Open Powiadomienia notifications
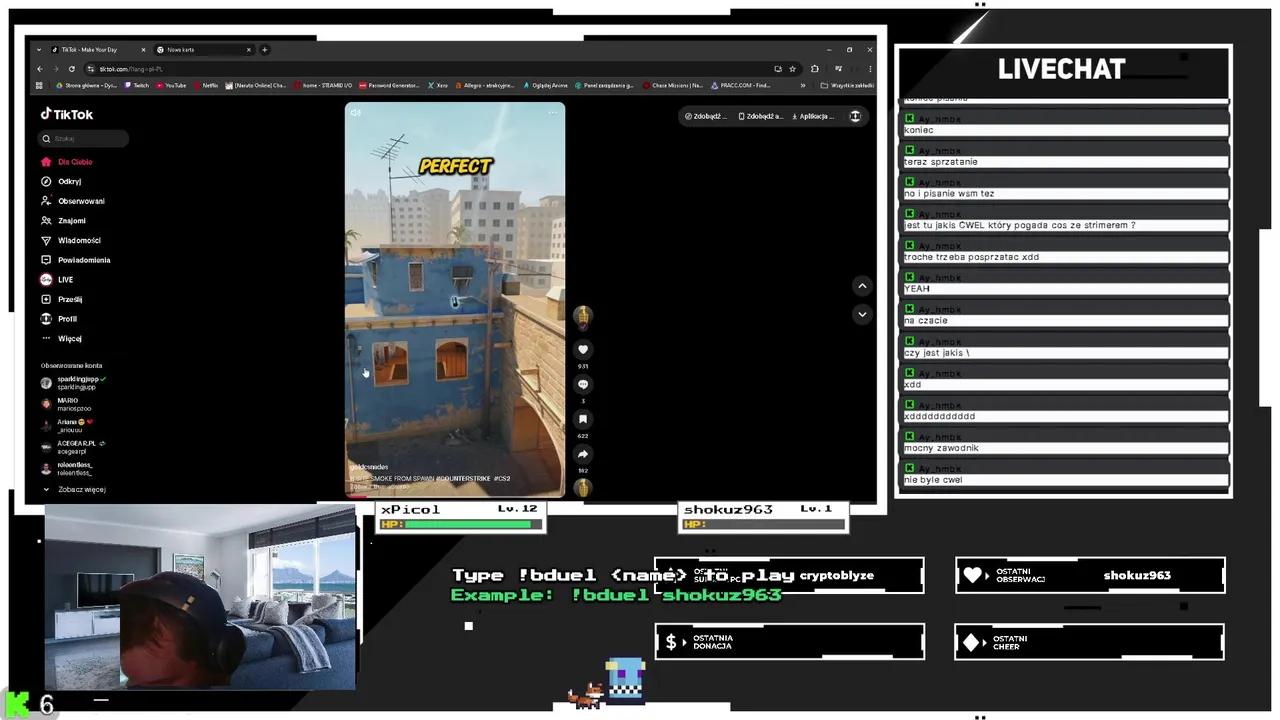 coord(76,260)
